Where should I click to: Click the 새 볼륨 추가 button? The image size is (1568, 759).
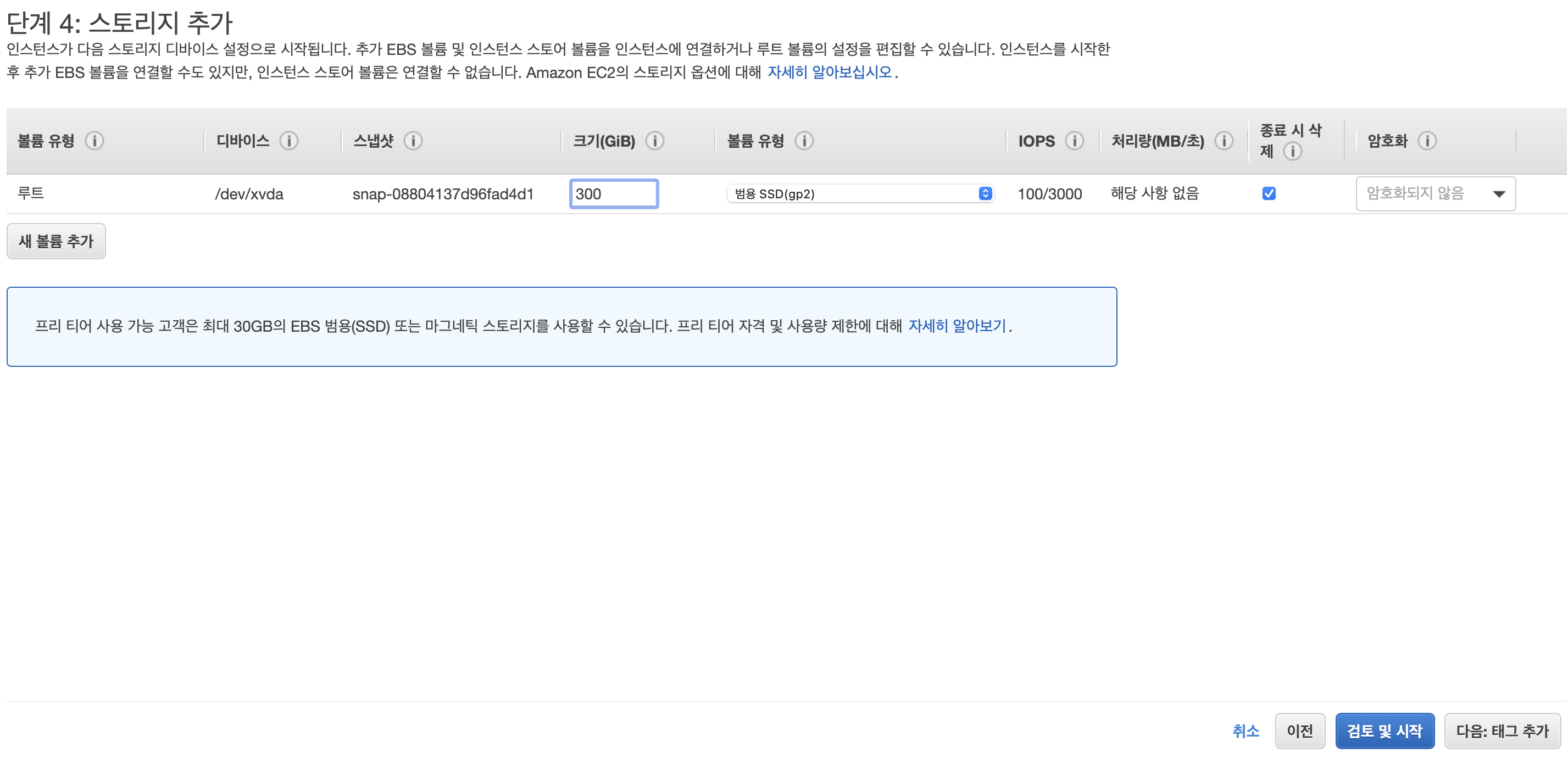pos(56,241)
